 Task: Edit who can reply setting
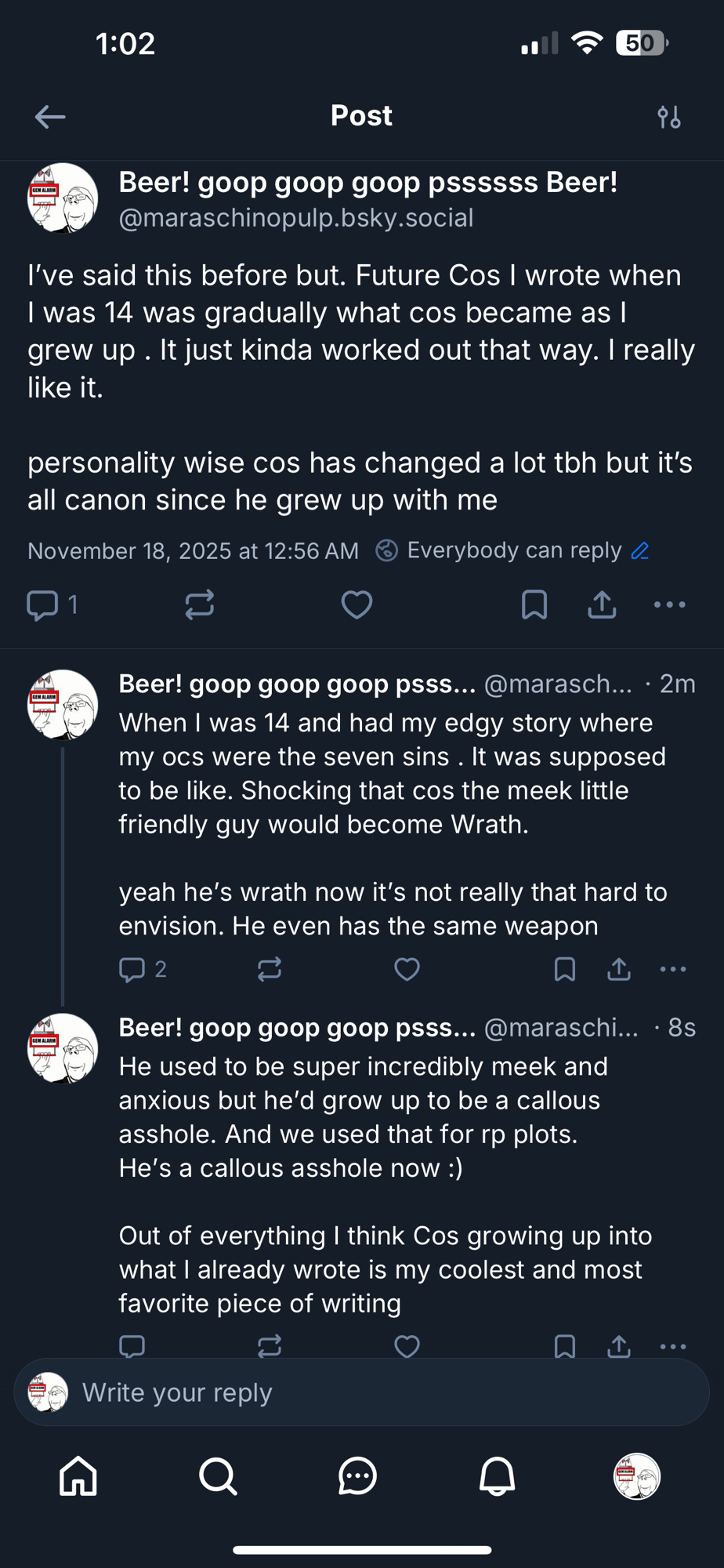tap(640, 550)
